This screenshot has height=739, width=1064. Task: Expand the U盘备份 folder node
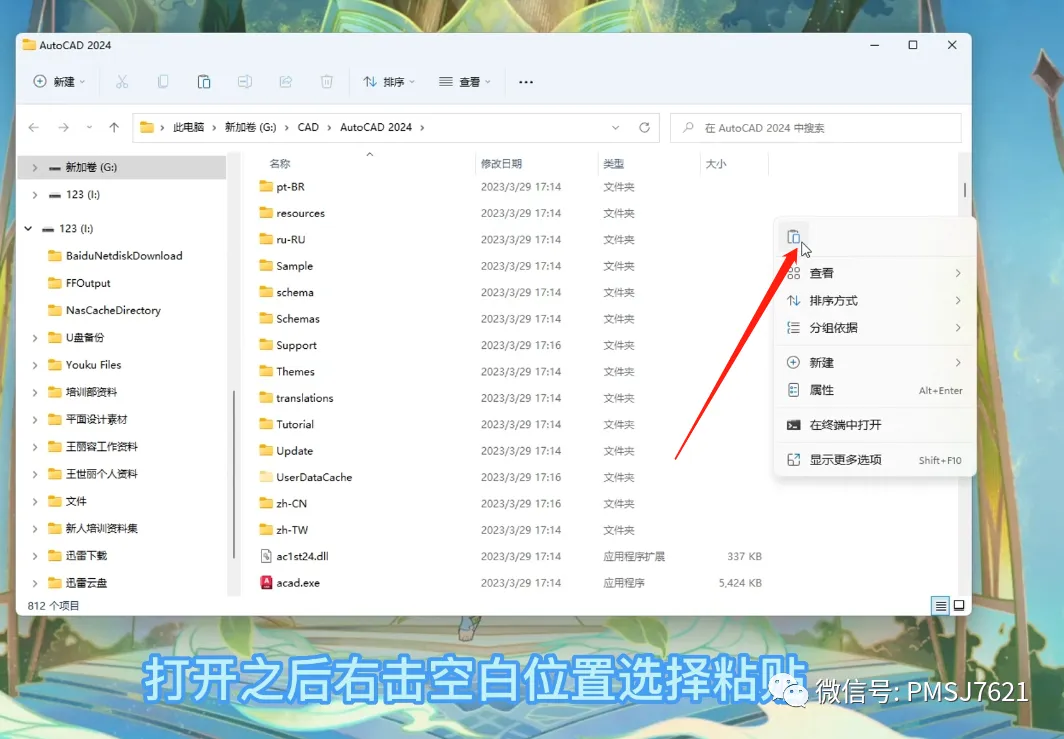point(35,337)
